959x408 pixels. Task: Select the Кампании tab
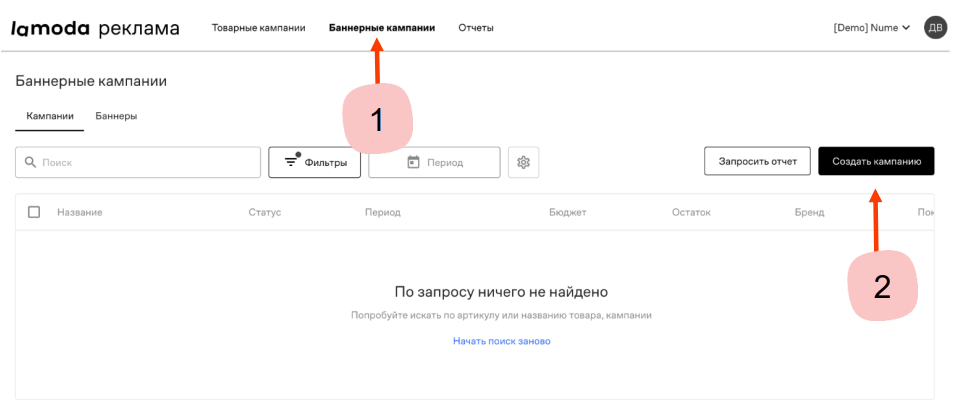click(50, 116)
